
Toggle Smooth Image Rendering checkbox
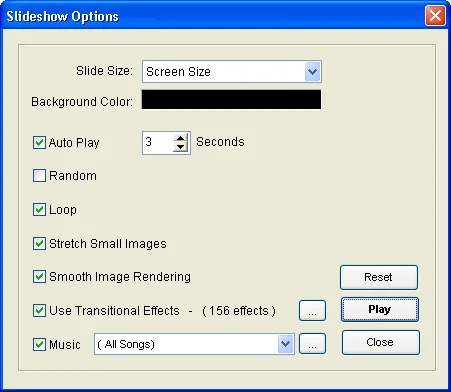[x=39, y=277]
